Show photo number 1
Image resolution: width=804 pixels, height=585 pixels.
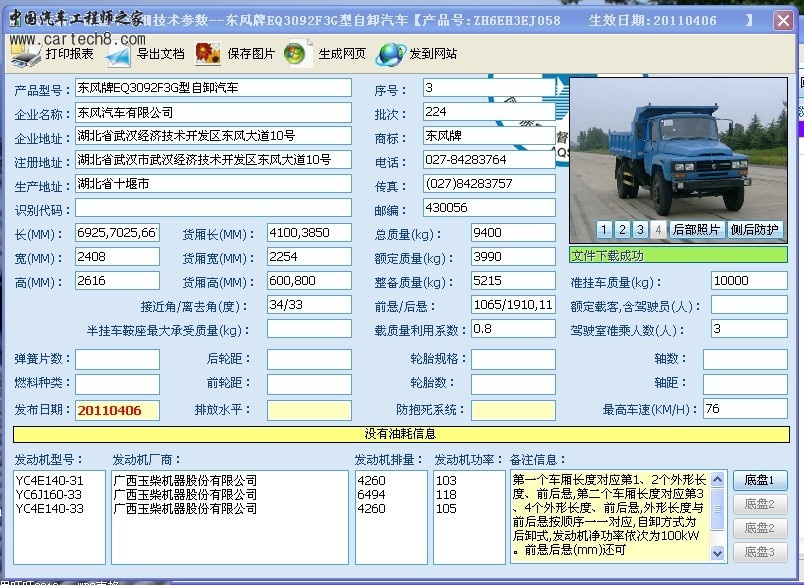click(x=604, y=230)
